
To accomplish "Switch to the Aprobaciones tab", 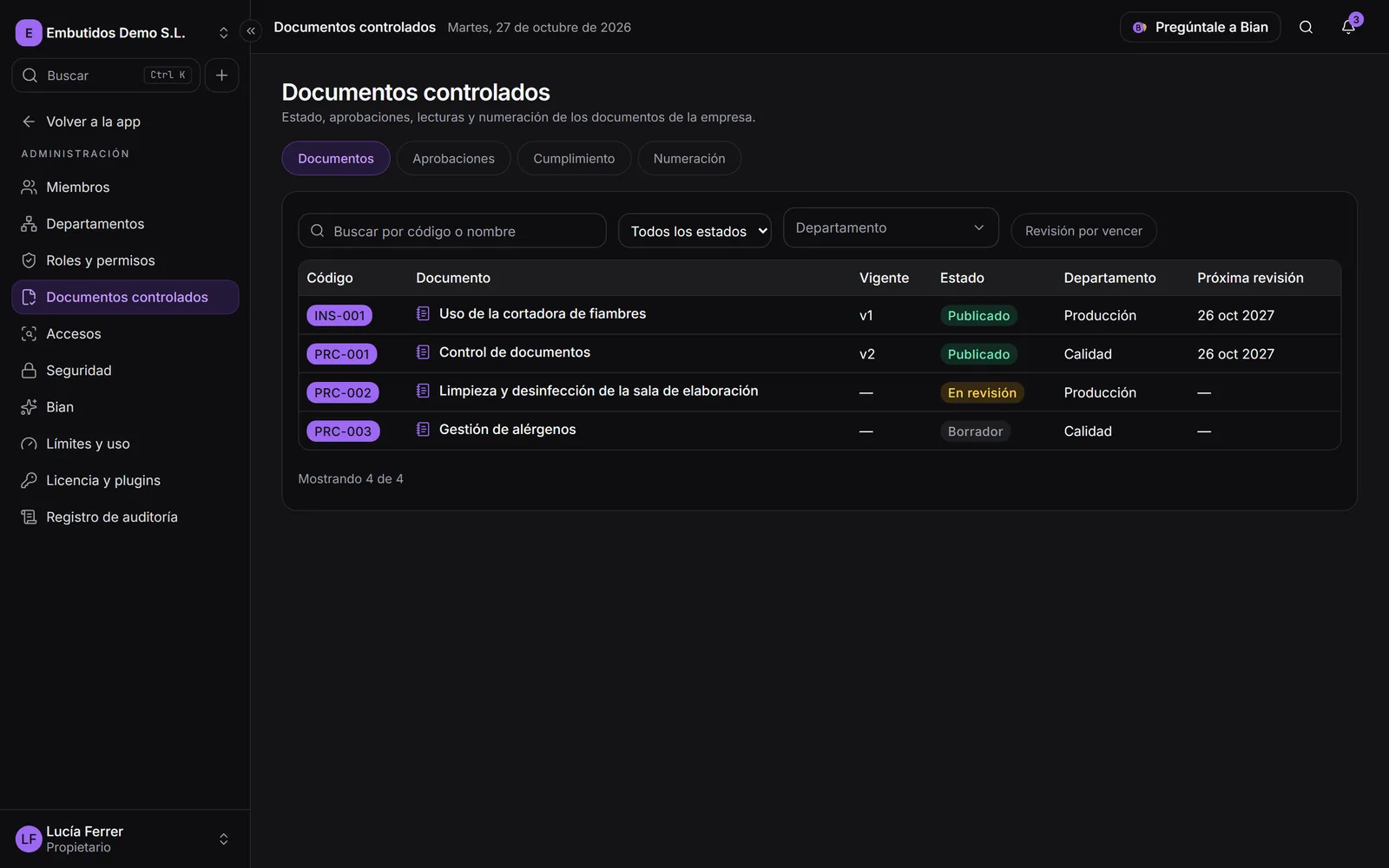I will pos(453,158).
